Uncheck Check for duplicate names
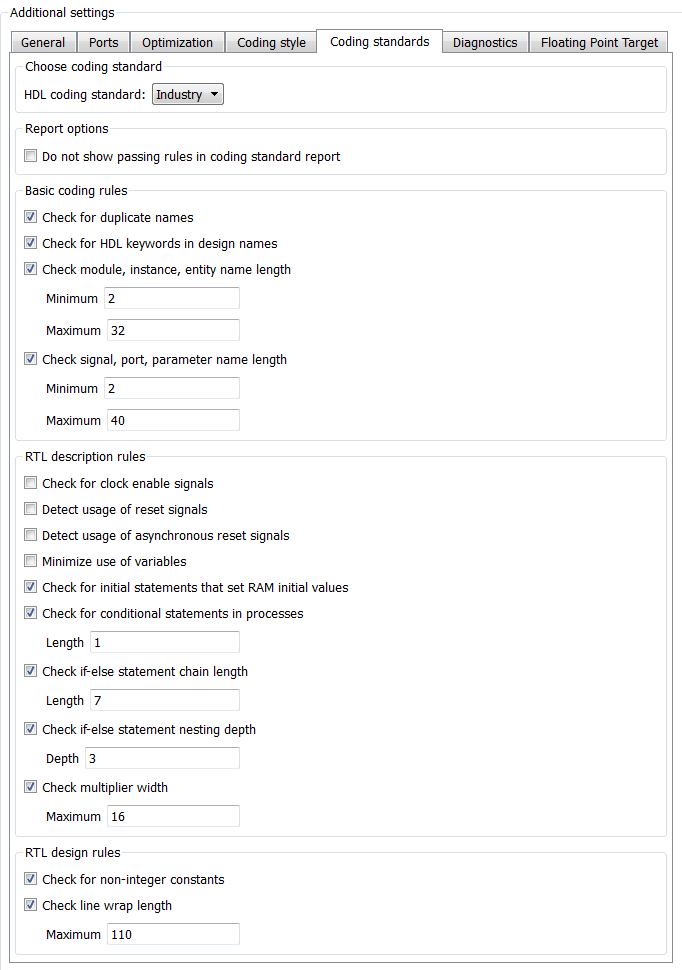Screen dimensions: 682x970 tap(32, 218)
